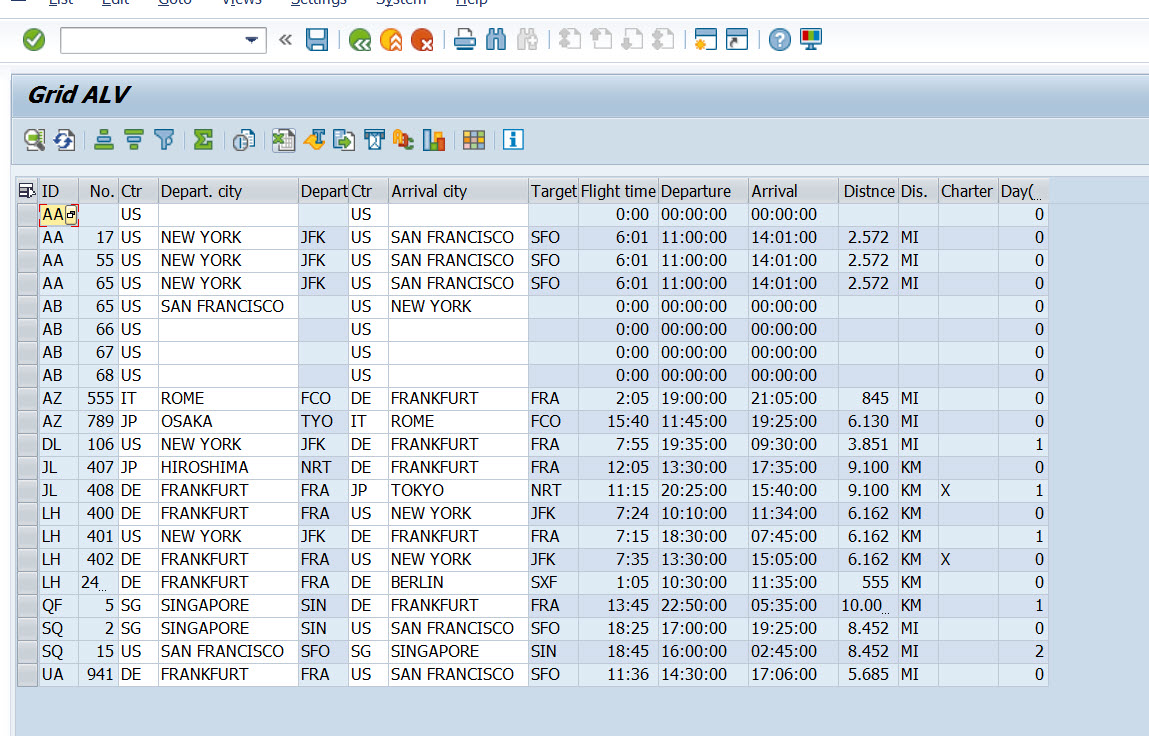Image resolution: width=1149 pixels, height=736 pixels.
Task: Show details with the magnifier icon
Action: click(x=34, y=140)
